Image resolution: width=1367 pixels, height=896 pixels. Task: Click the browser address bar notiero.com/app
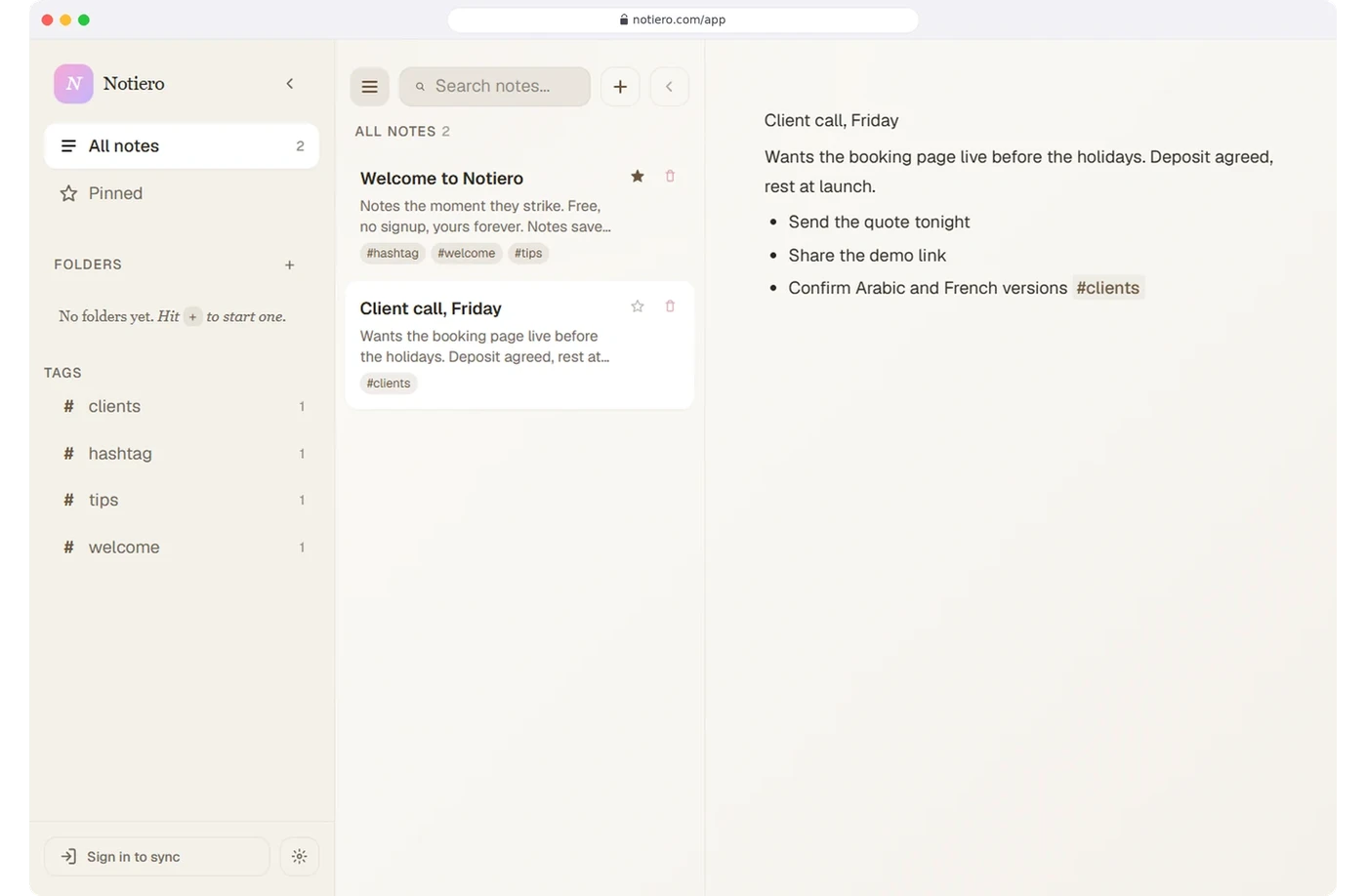coord(683,20)
